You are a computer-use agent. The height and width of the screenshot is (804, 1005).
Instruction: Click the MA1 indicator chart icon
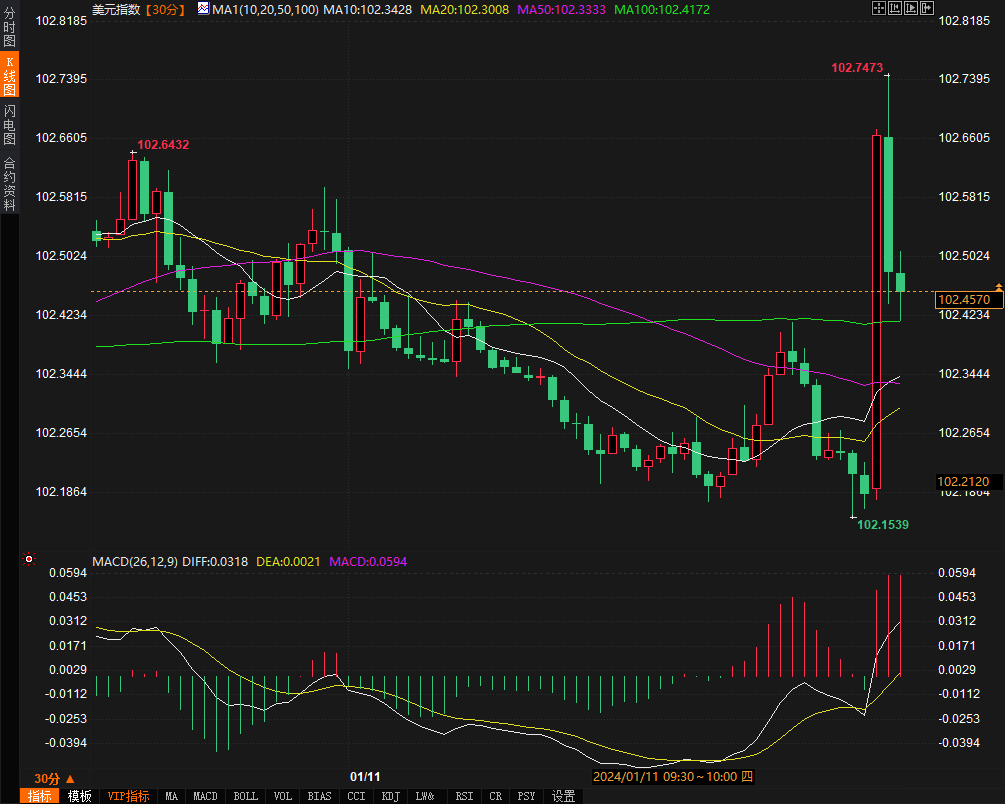click(x=203, y=9)
